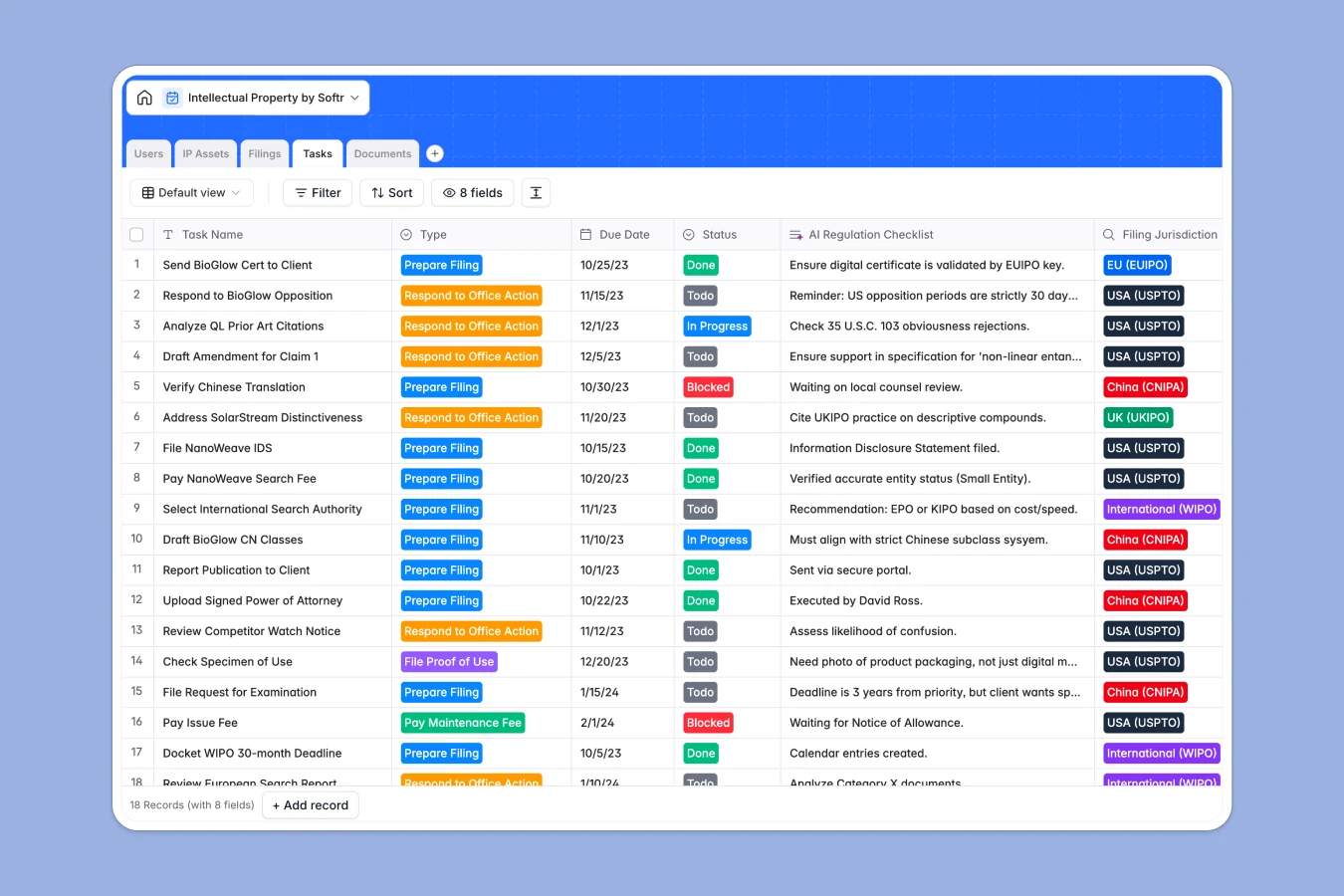The image size is (1344, 896).
Task: Click the Blocked status pill for Pay Issue Fee
Action: (708, 722)
